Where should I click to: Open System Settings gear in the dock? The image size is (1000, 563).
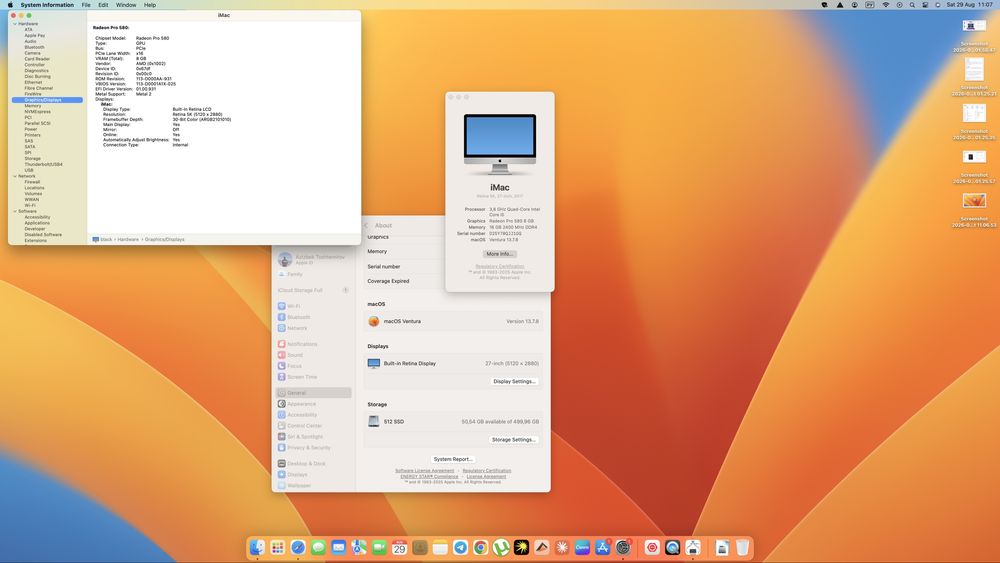tap(623, 547)
